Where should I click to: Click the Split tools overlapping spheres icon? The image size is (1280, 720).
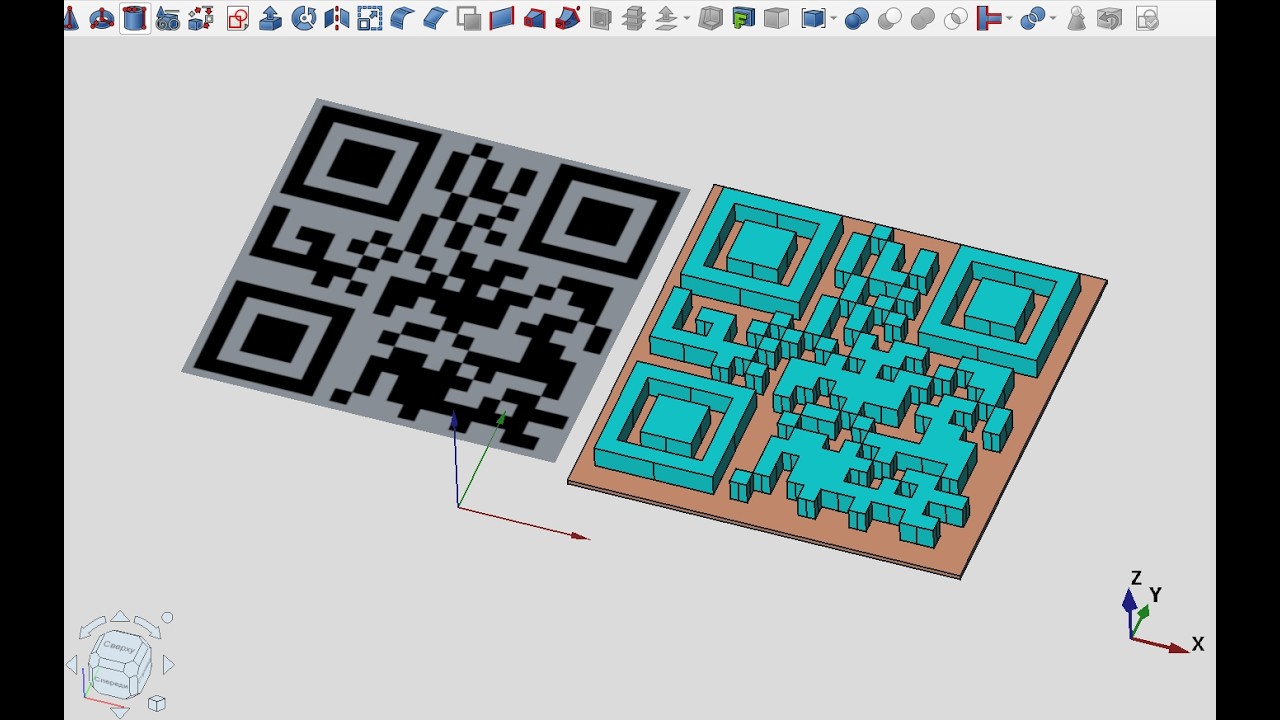1033,18
